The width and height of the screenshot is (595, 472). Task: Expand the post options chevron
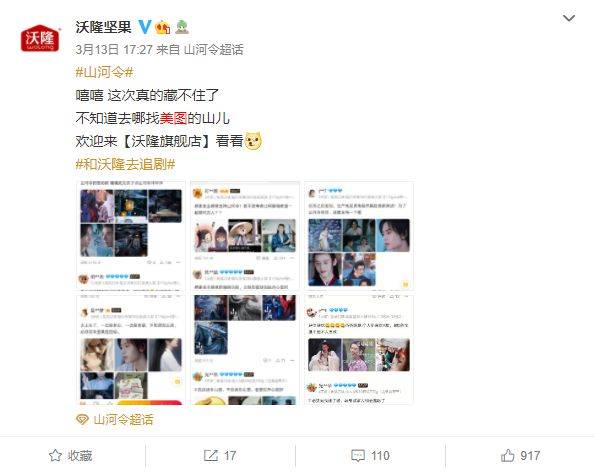pyautogui.click(x=568, y=18)
